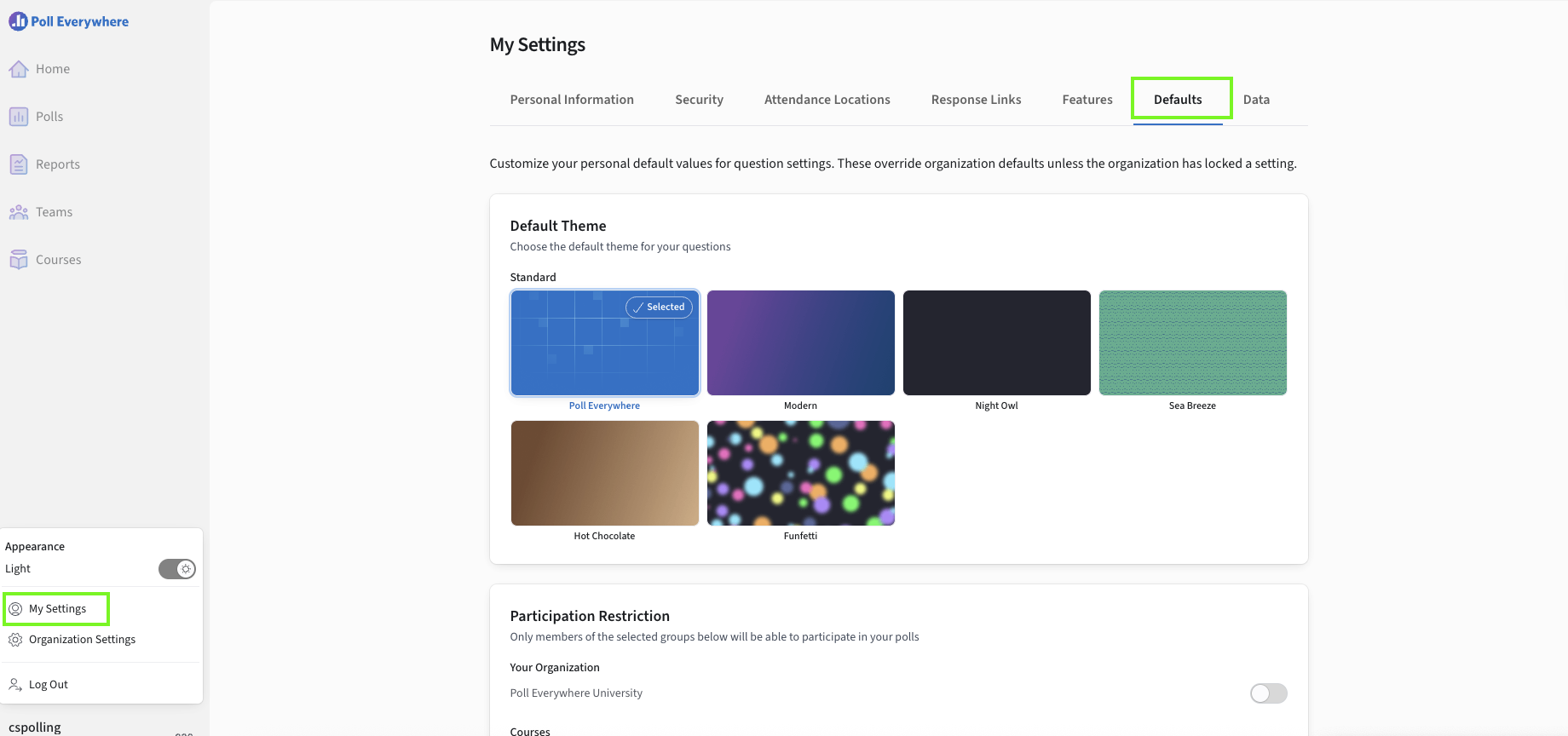
Task: Open the Data tab
Action: [1256, 100]
